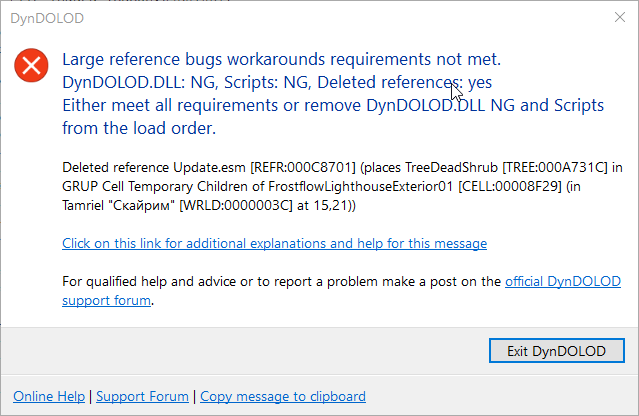The width and height of the screenshot is (639, 416).
Task: Click the 'Either meet all requirements' instruction line
Action: (333, 105)
